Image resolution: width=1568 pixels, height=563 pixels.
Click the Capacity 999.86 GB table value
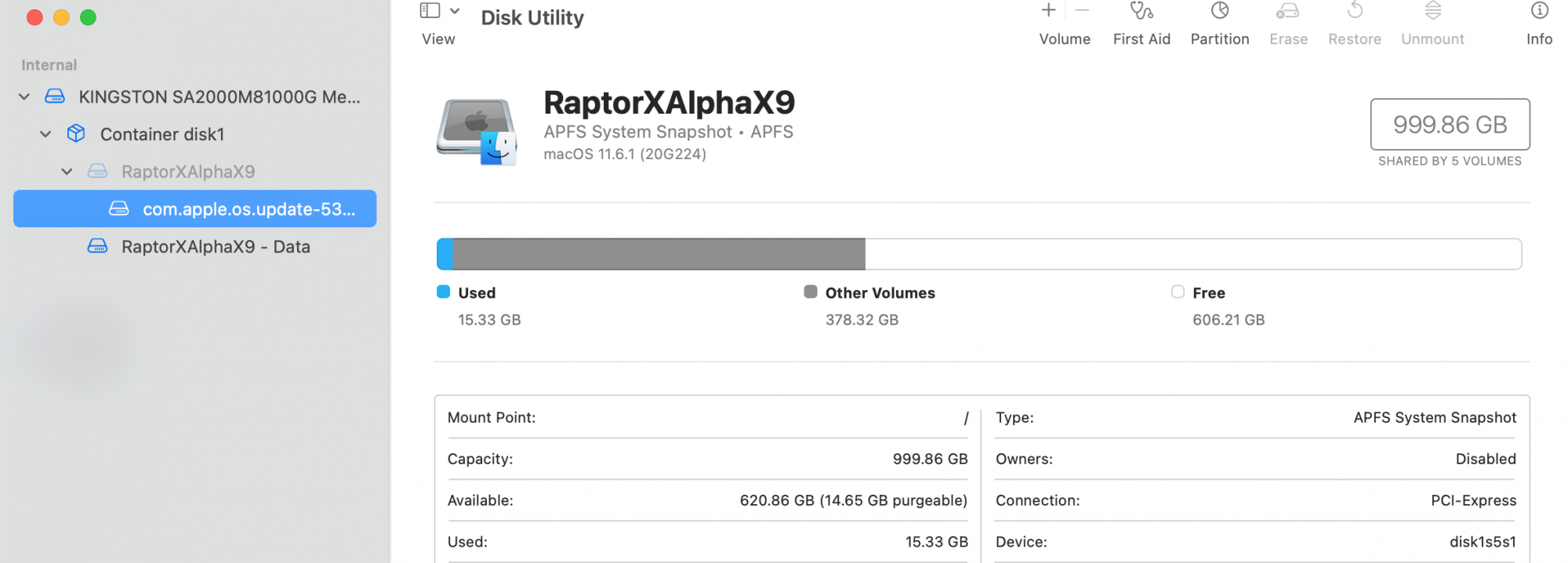coord(931,459)
